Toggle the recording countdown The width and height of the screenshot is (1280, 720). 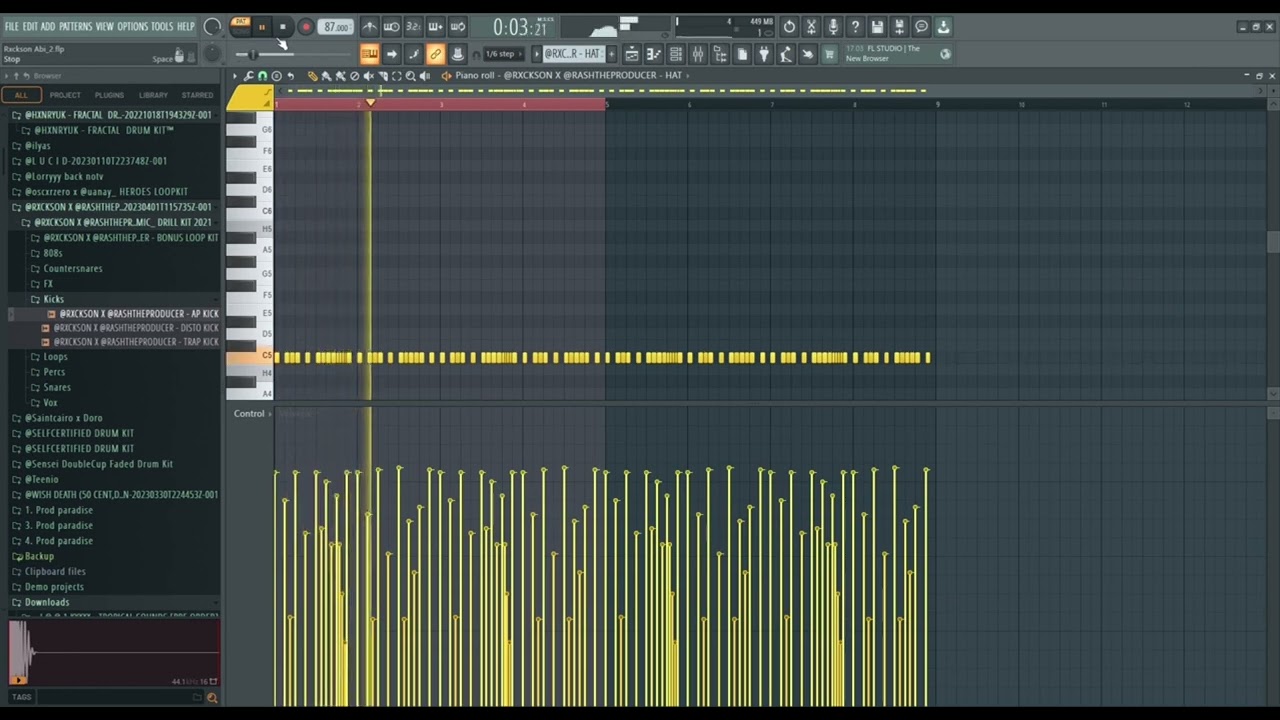pyautogui.click(x=413, y=27)
